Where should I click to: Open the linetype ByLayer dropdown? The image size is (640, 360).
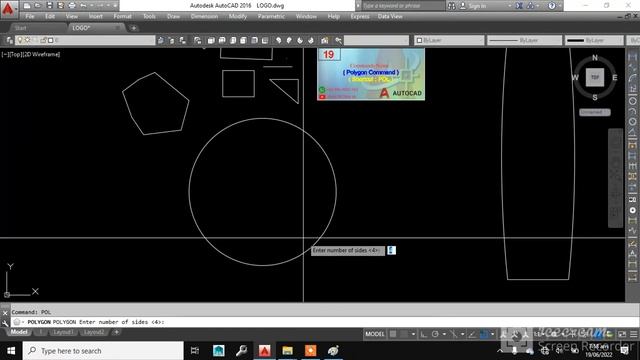[x=524, y=40]
